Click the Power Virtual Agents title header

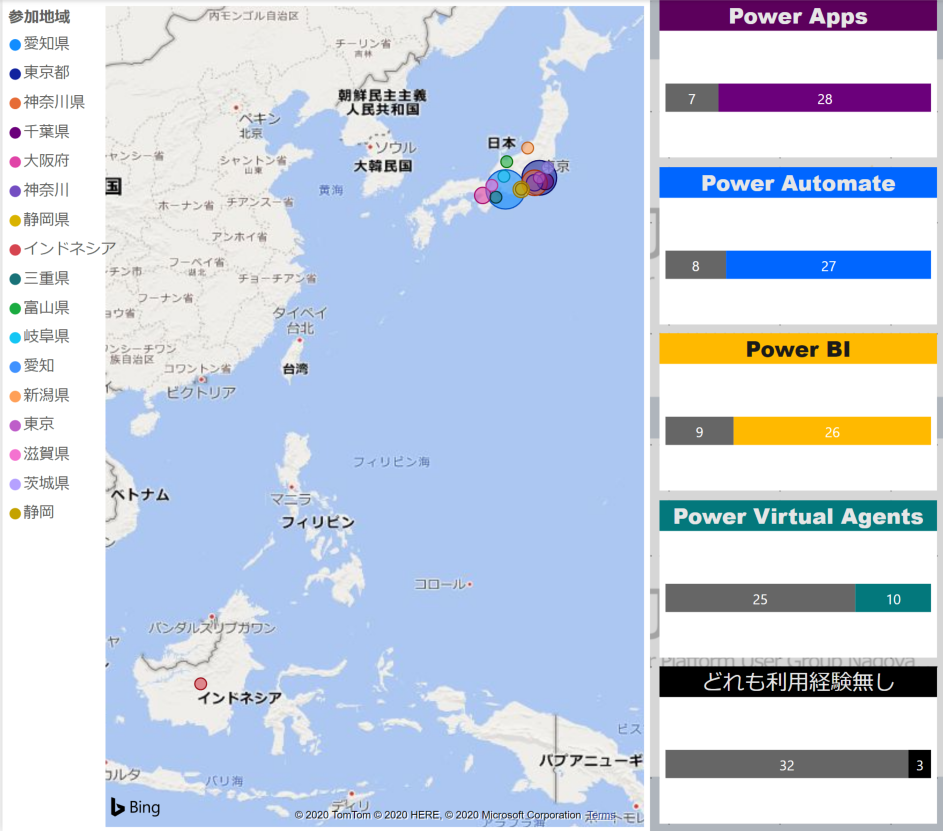(x=798, y=516)
